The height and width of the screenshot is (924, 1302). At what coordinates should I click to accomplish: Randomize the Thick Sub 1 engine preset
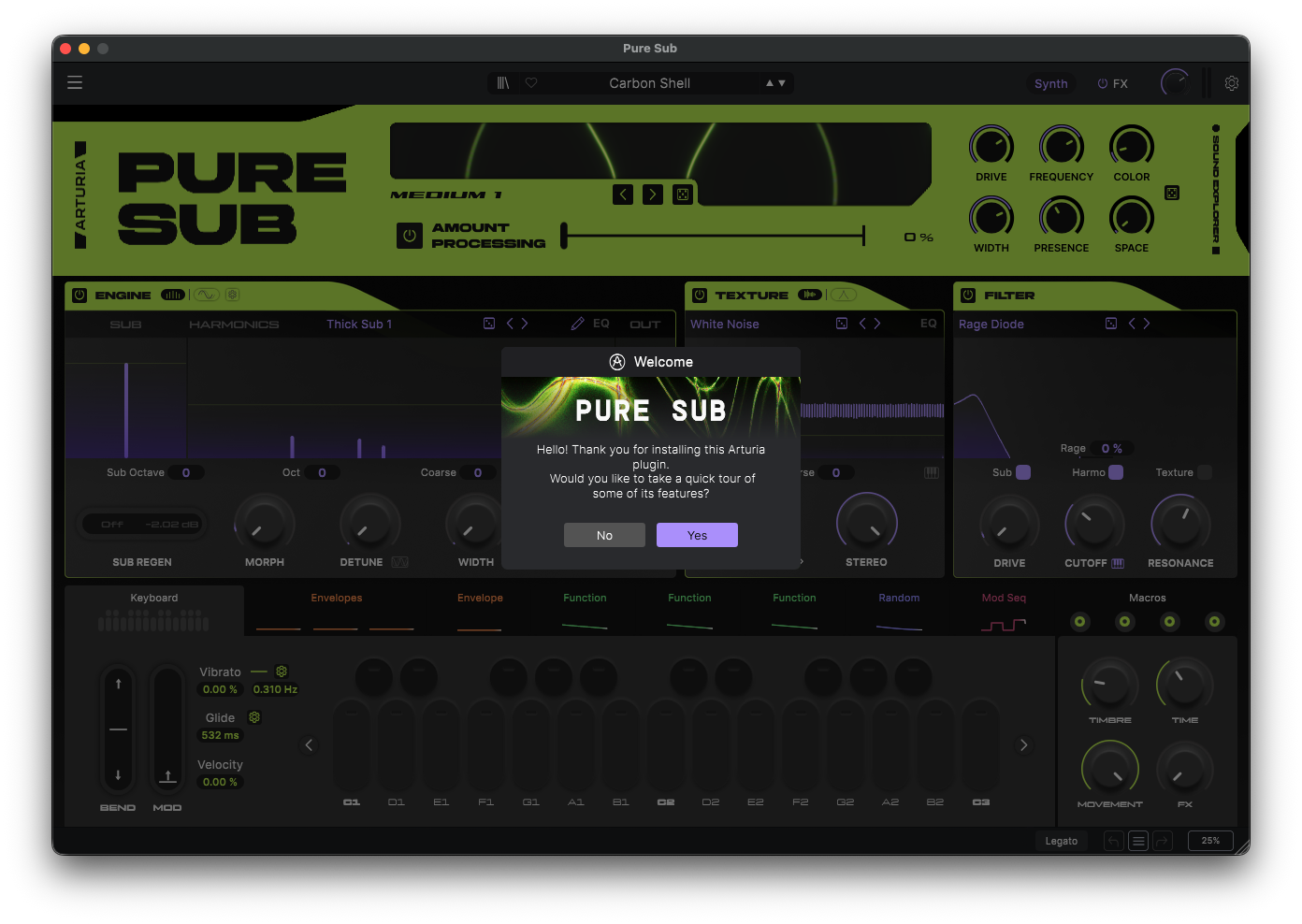489,324
